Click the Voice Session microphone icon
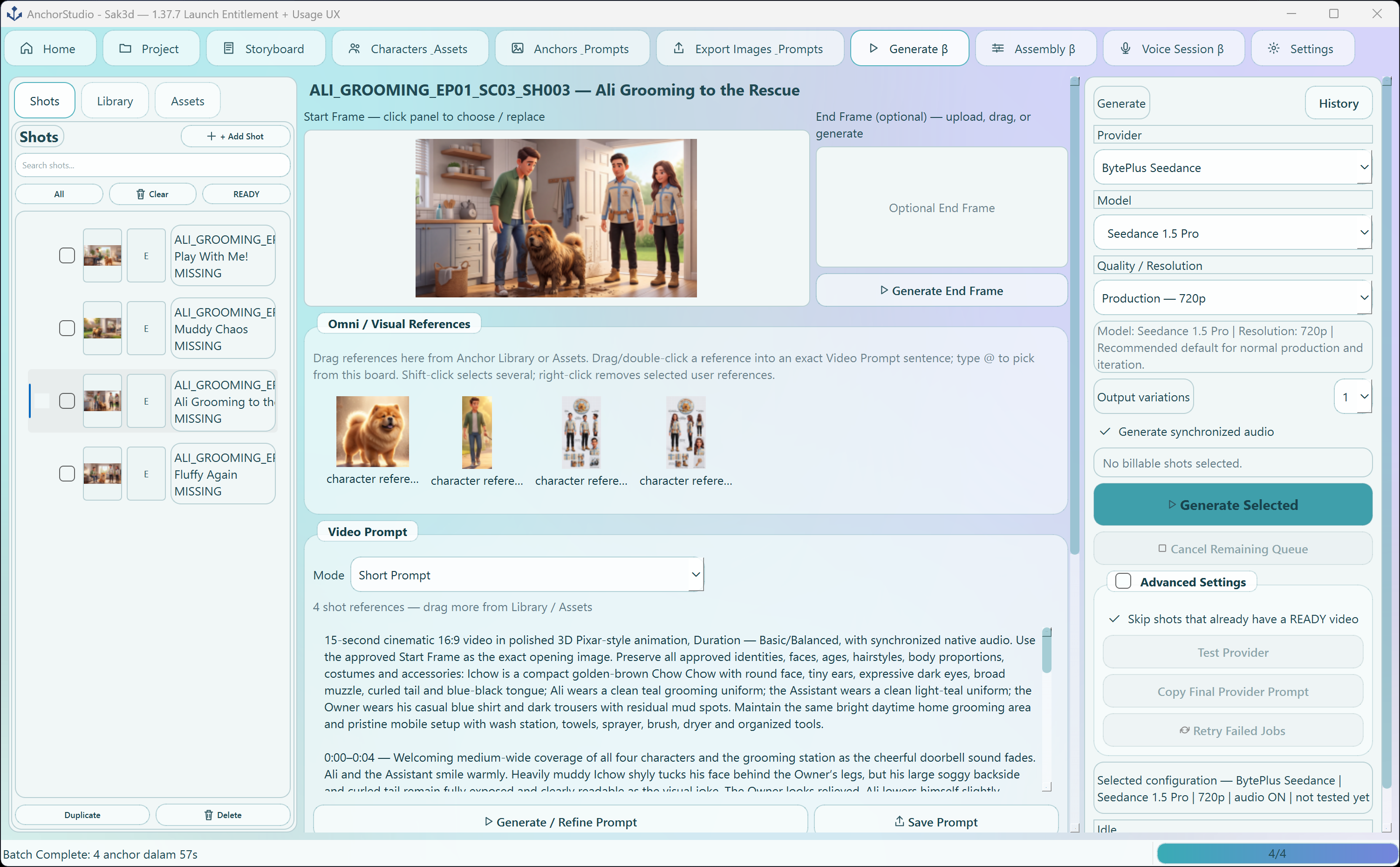The image size is (1400, 867). click(1126, 49)
